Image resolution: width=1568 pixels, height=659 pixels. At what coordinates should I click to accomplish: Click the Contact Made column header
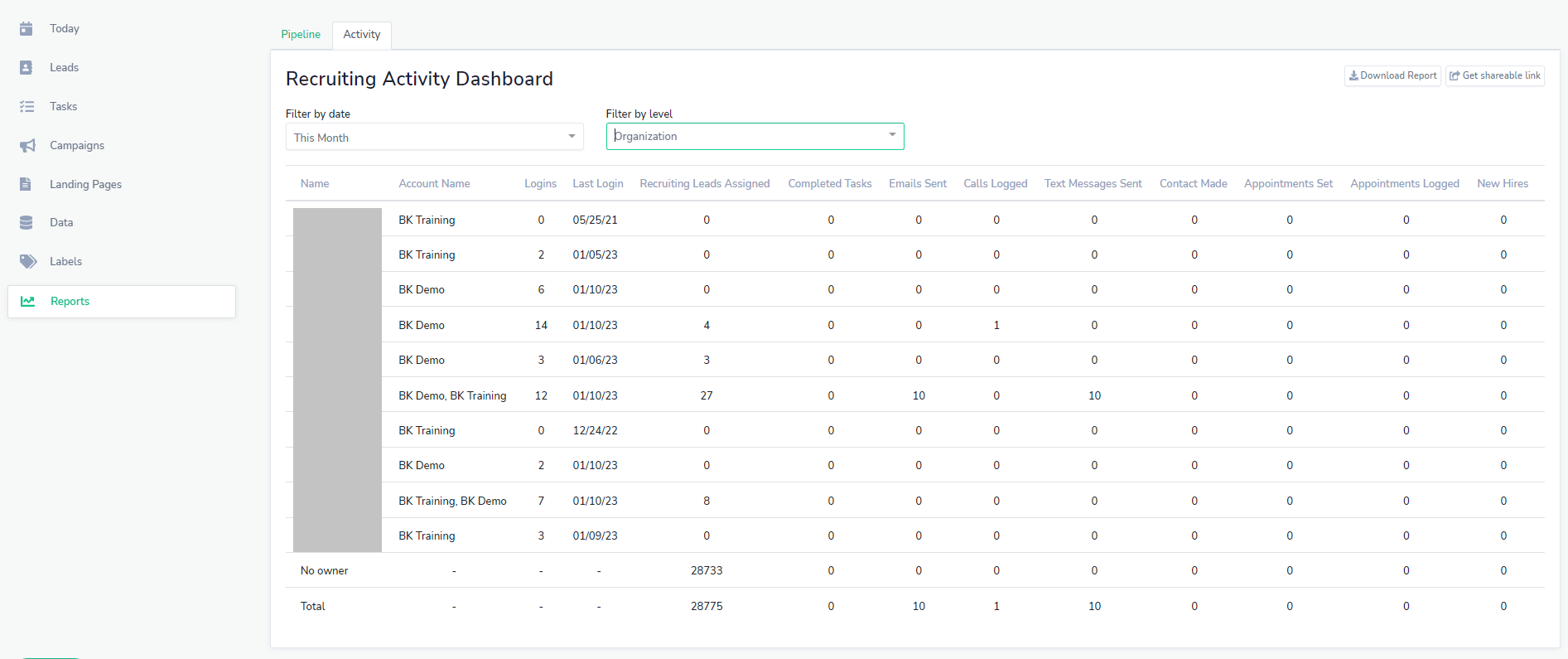pos(1194,184)
